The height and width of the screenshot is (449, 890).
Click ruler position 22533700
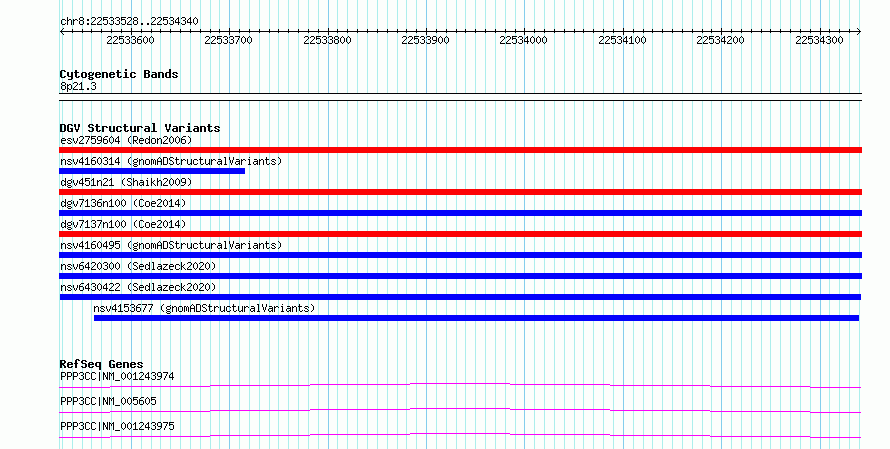pos(229,40)
